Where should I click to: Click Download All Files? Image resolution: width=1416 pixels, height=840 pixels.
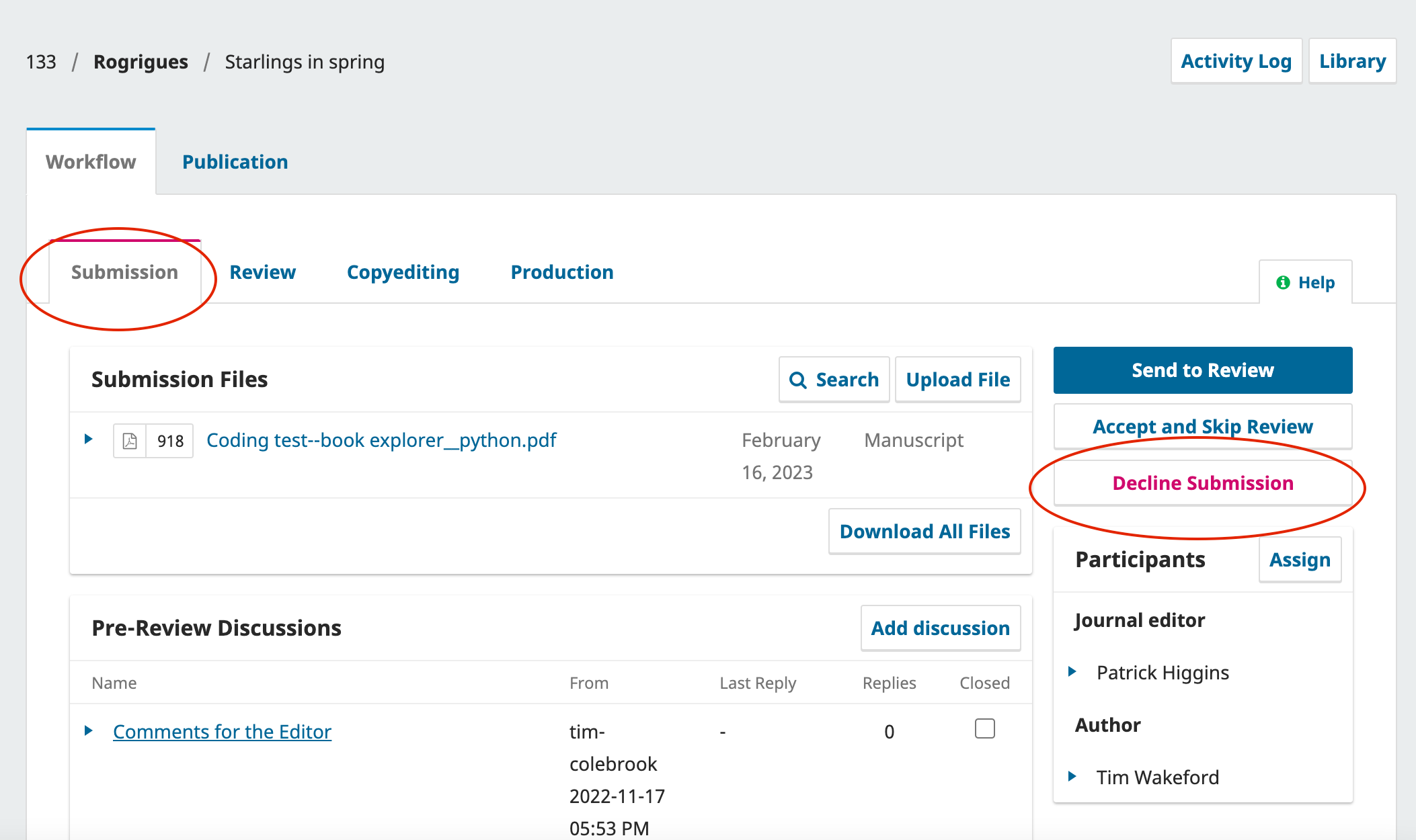point(925,532)
